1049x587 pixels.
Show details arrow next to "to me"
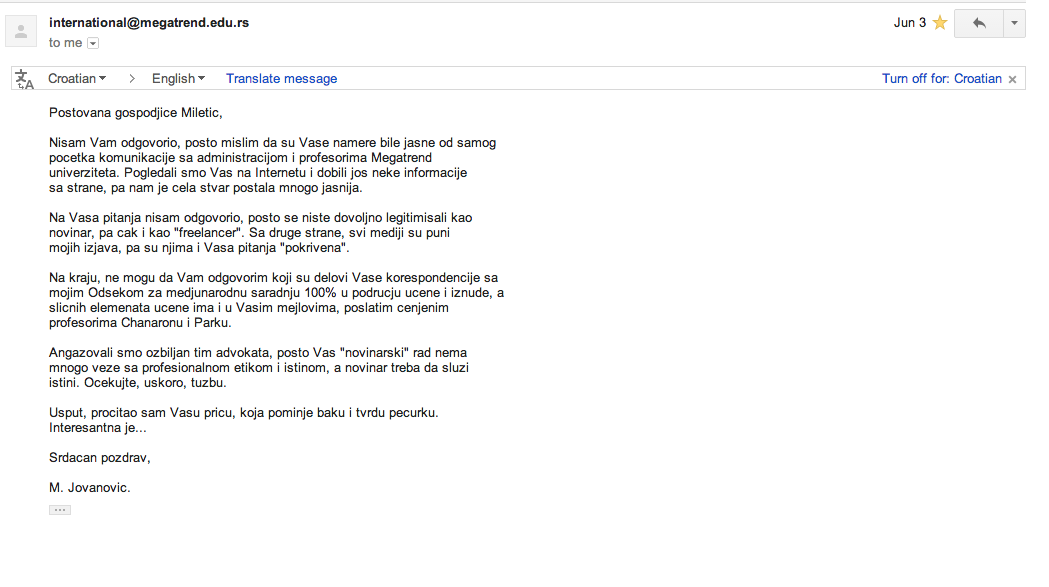pyautogui.click(x=93, y=43)
